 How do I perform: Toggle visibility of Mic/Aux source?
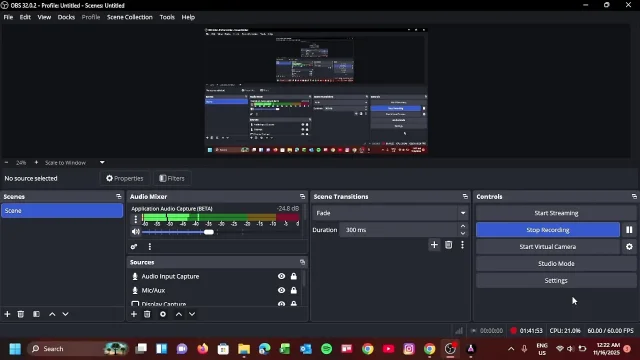point(282,290)
